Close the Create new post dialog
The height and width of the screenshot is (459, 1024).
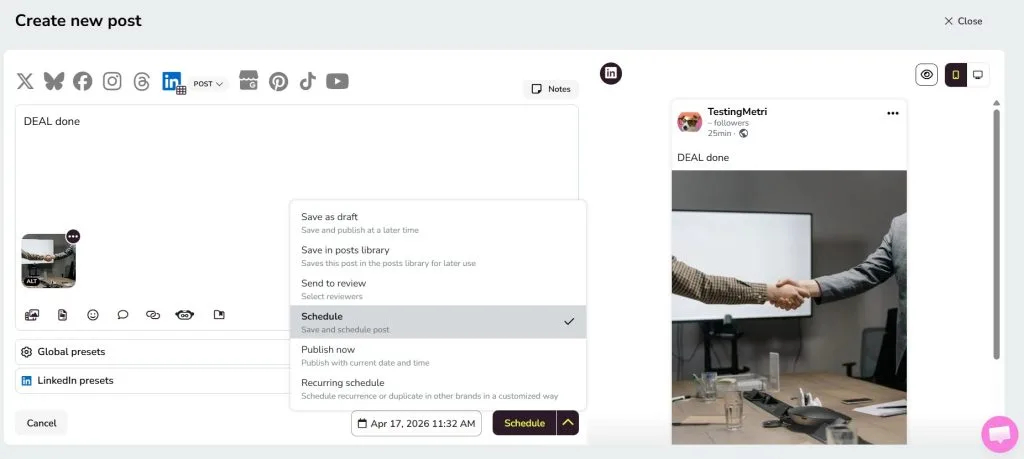click(x=963, y=21)
